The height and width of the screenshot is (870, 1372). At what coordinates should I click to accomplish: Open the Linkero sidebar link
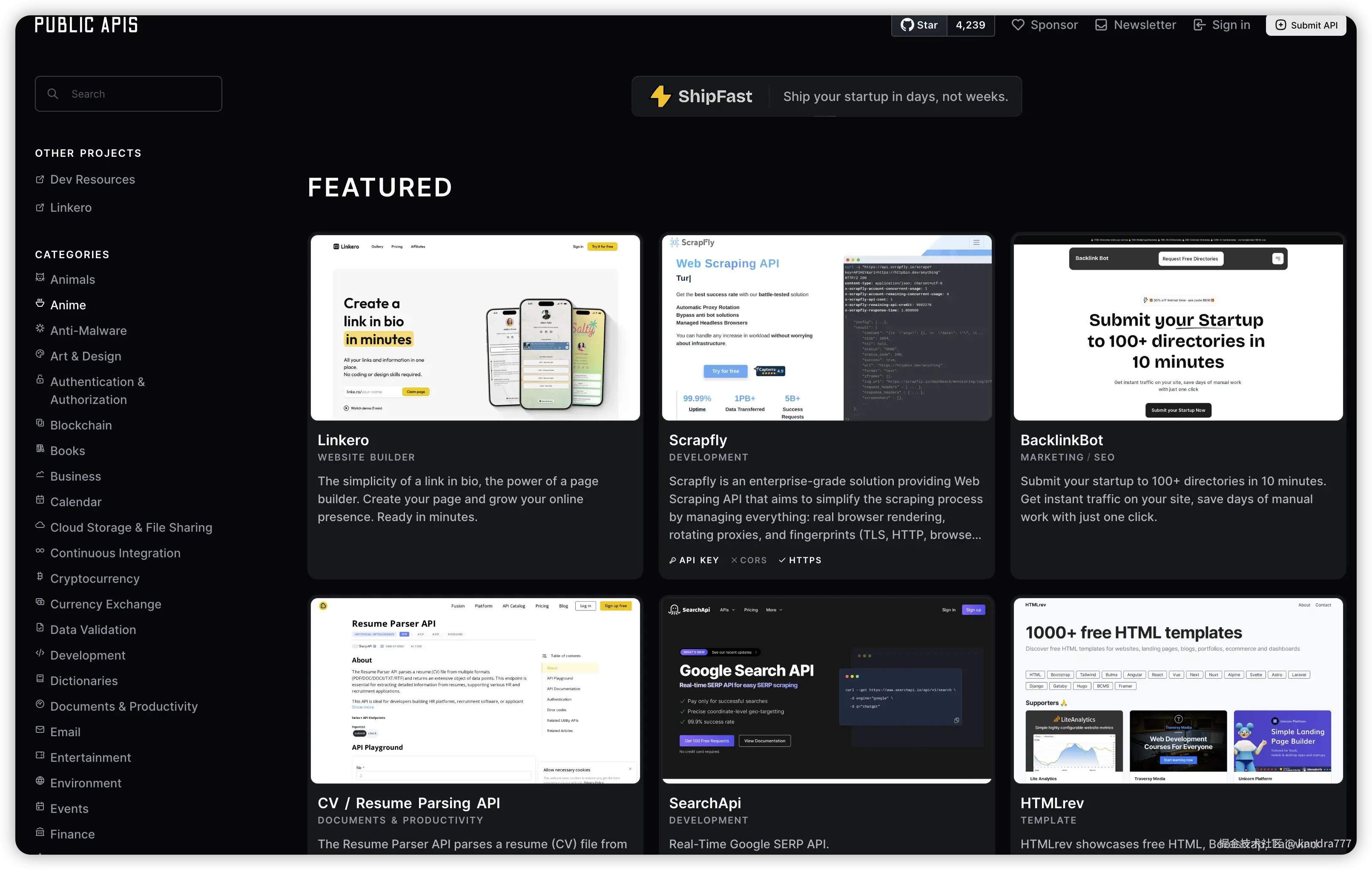pos(71,207)
